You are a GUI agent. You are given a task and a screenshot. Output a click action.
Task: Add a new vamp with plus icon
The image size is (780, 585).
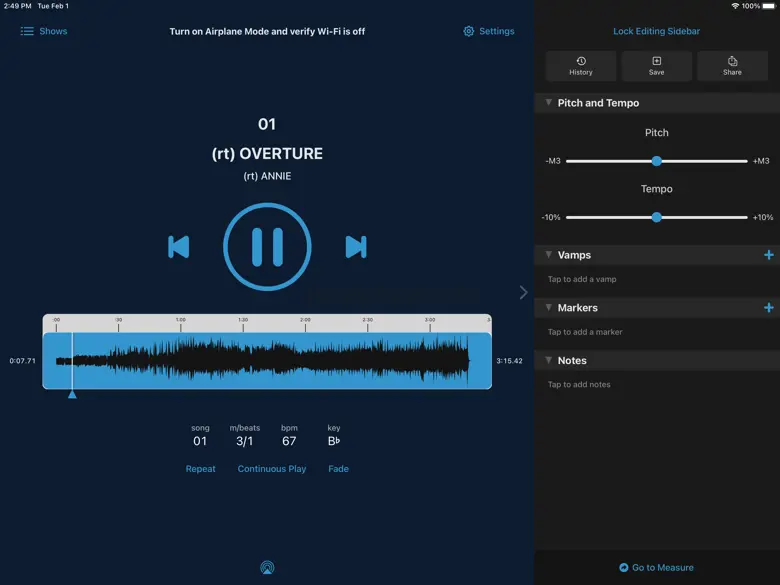click(768, 255)
